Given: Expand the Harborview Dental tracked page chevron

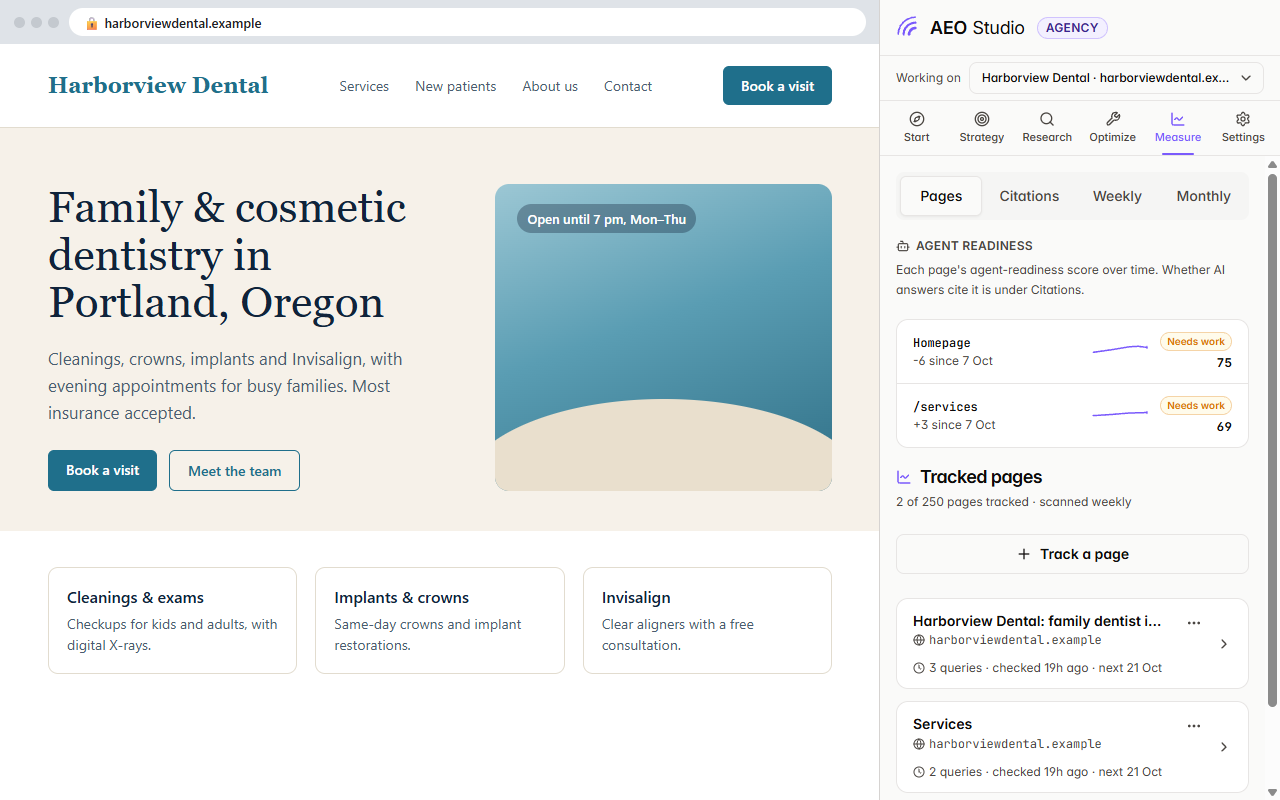Looking at the screenshot, I should [1224, 644].
